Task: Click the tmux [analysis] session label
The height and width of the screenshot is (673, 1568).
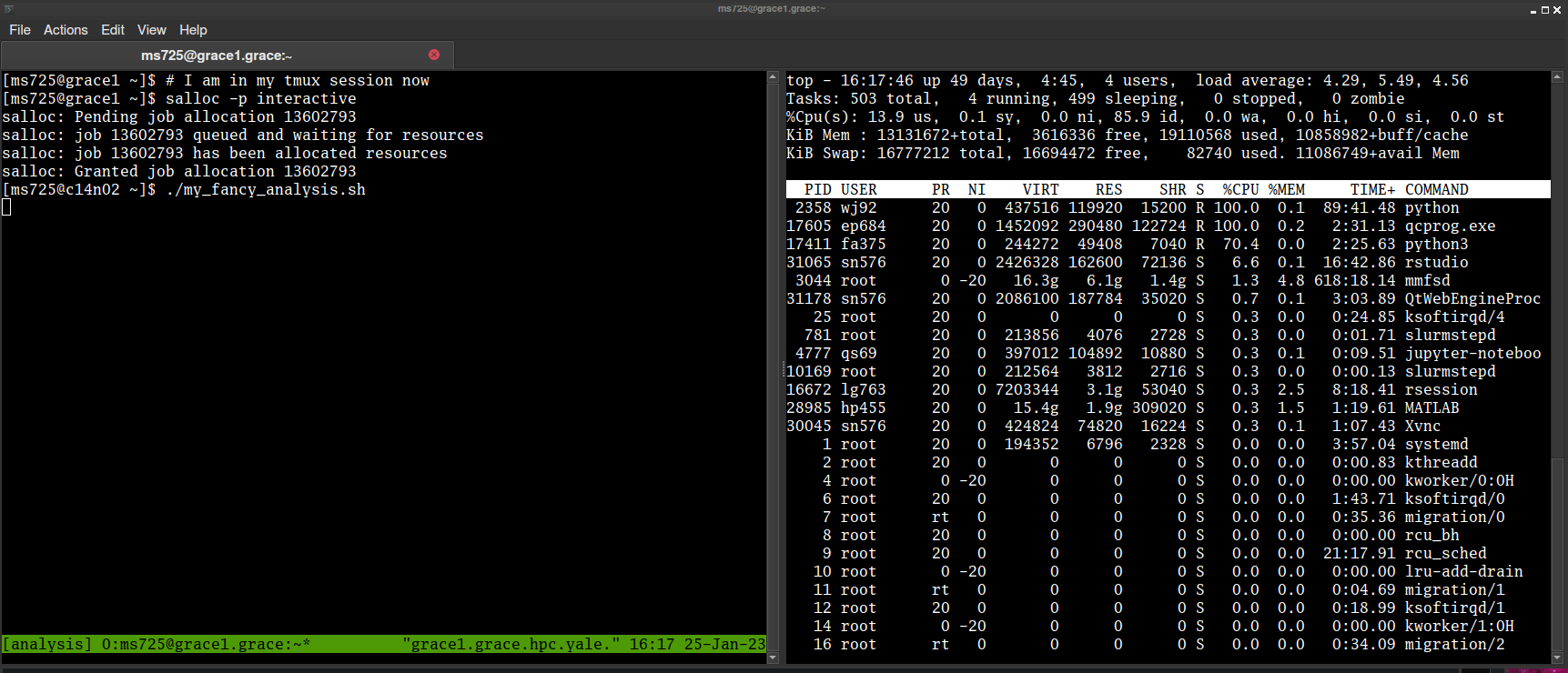Action: (47, 644)
